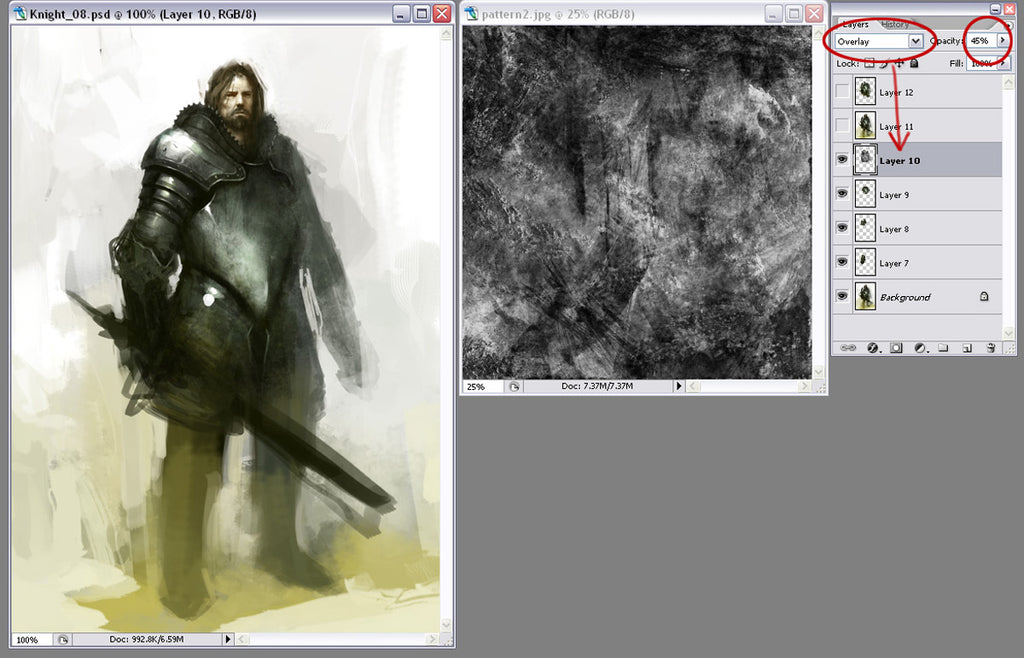
Task: Switch to the History tab
Action: [895, 25]
